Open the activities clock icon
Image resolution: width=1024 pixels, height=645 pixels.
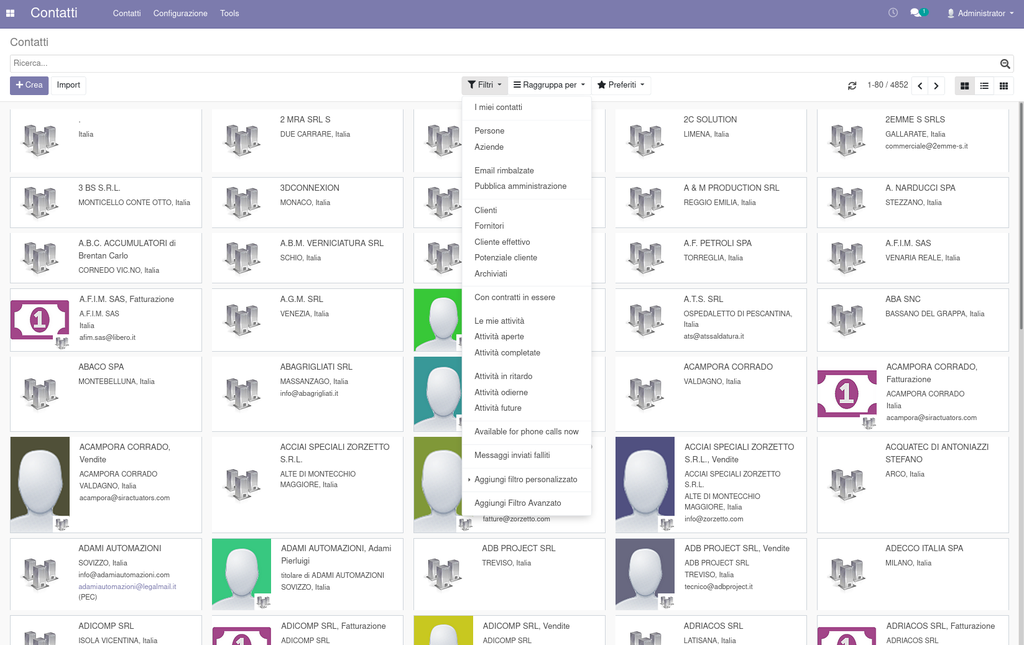[x=893, y=13]
